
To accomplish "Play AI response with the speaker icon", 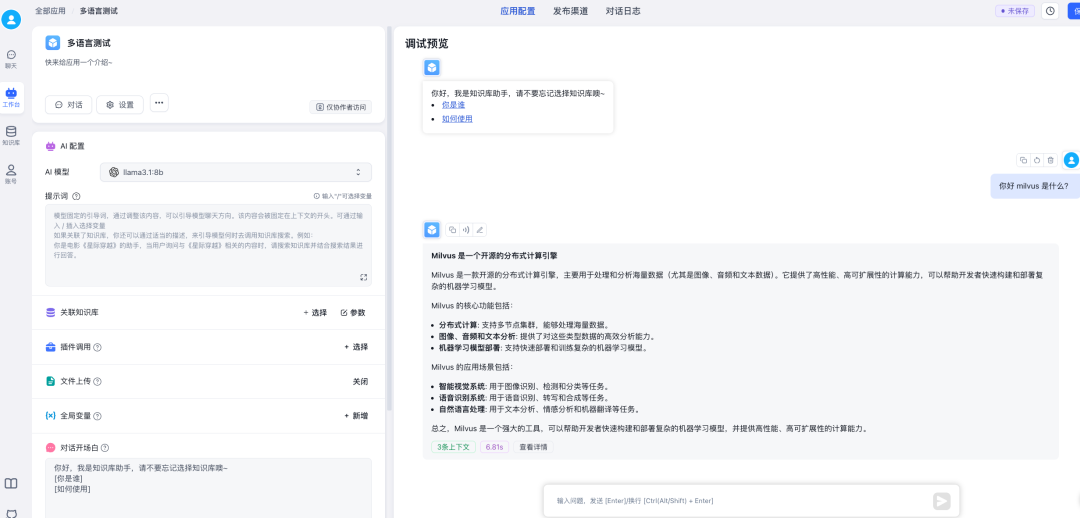I will (466, 230).
